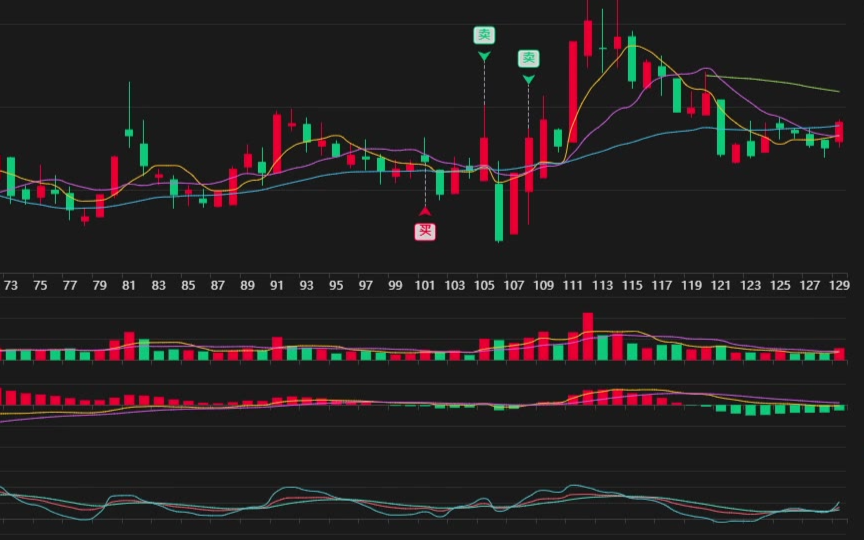This screenshot has height=540, width=864.
Task: Click x-axis label 101
Action: (425, 285)
